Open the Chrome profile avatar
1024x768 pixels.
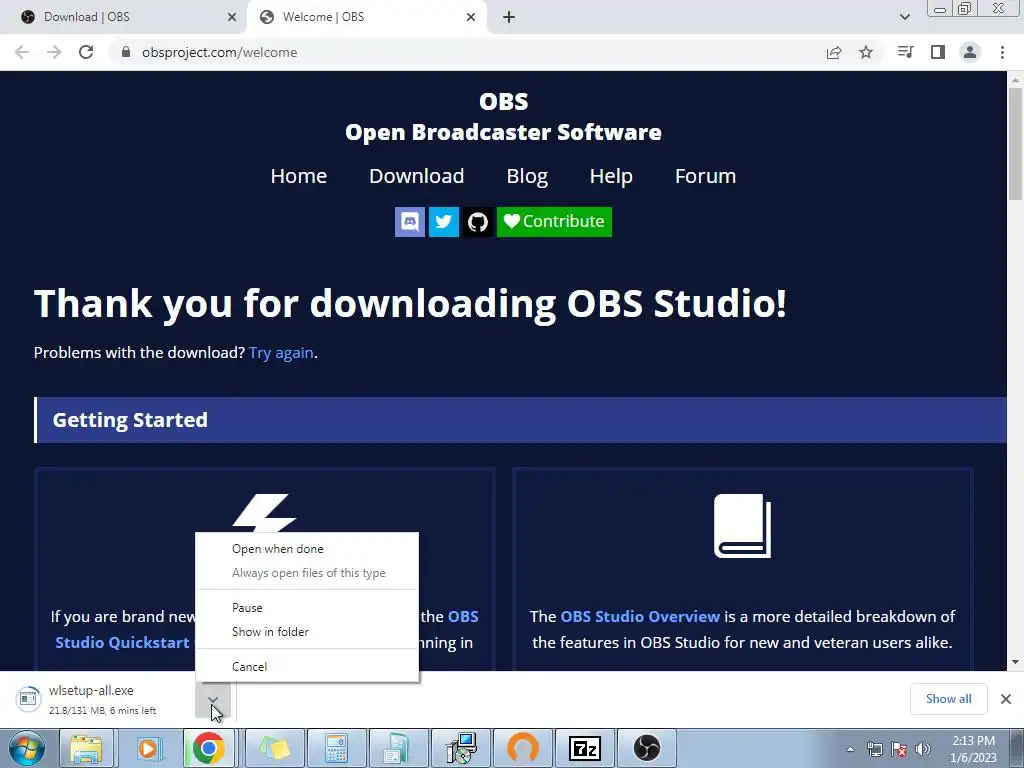[x=970, y=52]
